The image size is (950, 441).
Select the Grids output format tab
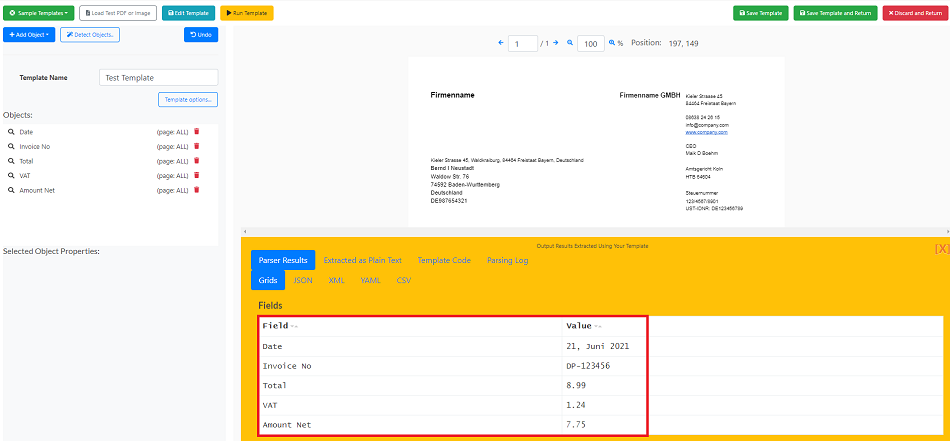tap(268, 280)
